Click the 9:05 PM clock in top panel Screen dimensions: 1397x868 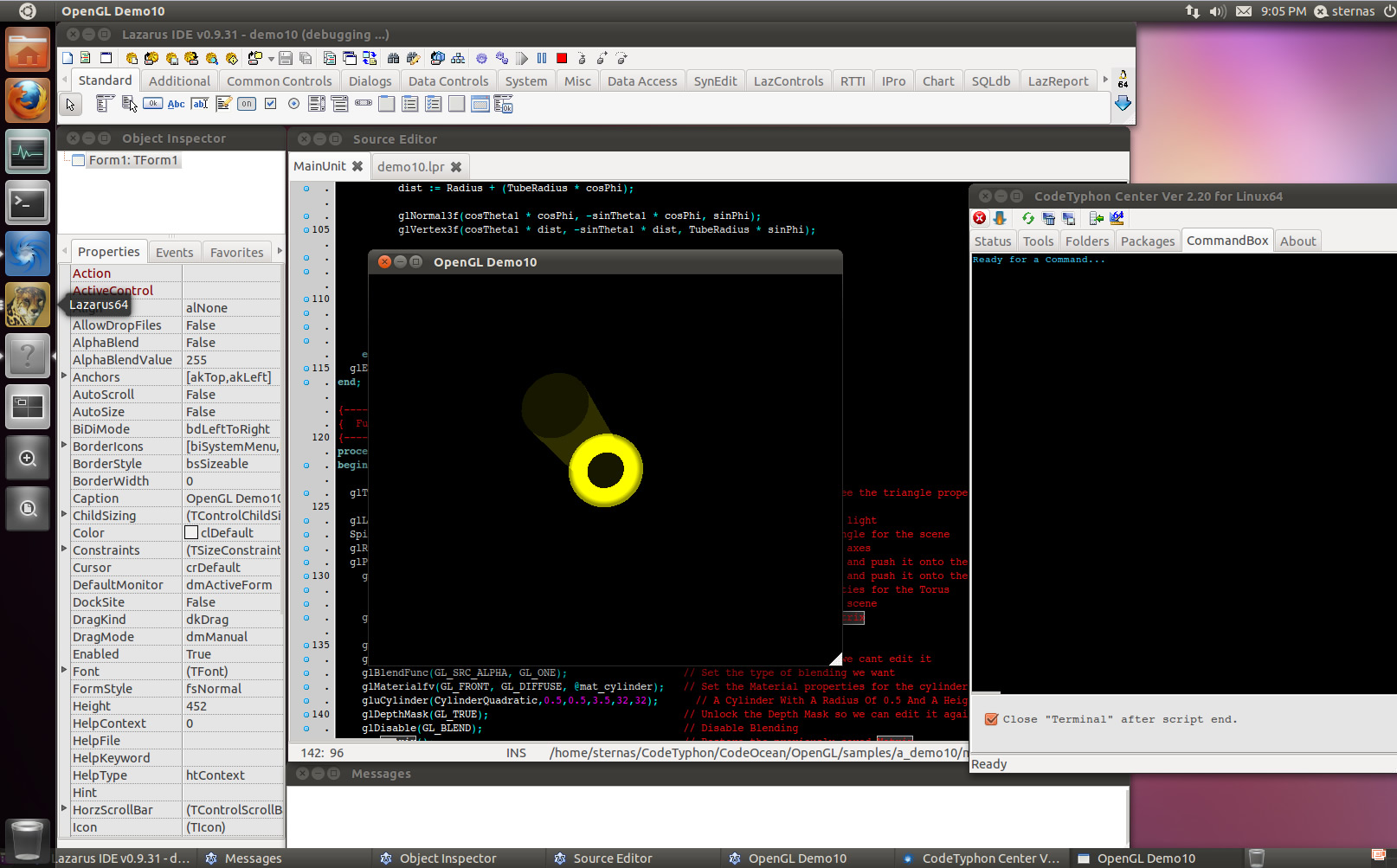[x=1283, y=11]
